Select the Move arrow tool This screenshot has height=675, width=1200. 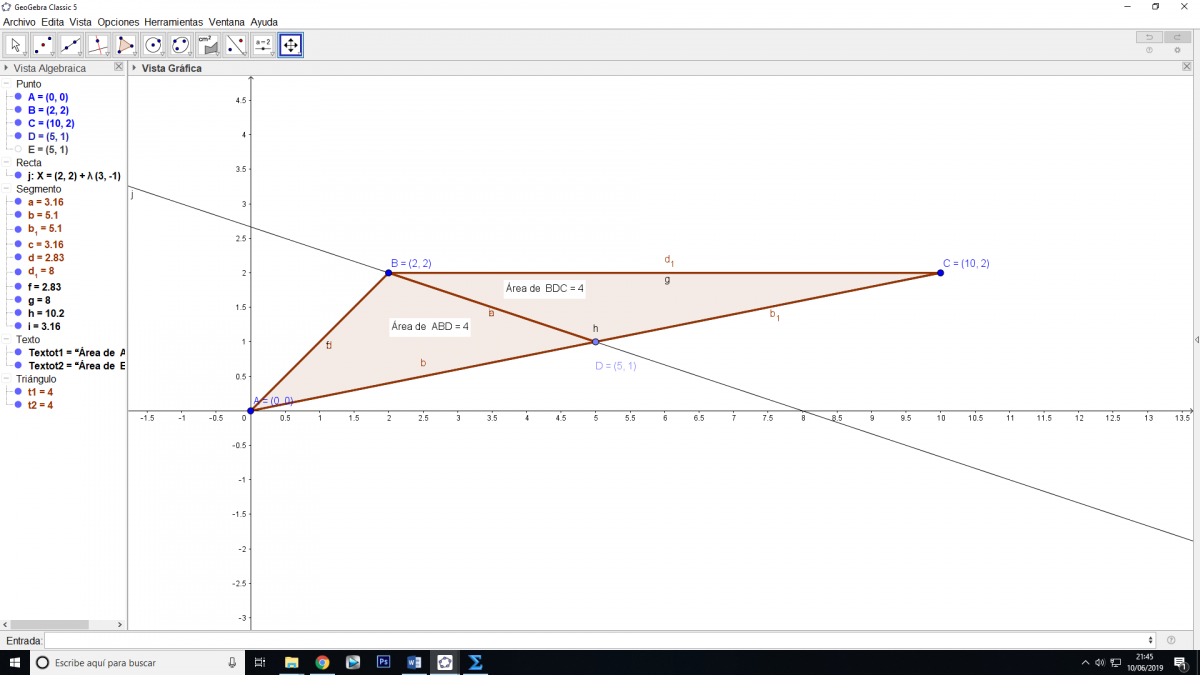[16, 45]
